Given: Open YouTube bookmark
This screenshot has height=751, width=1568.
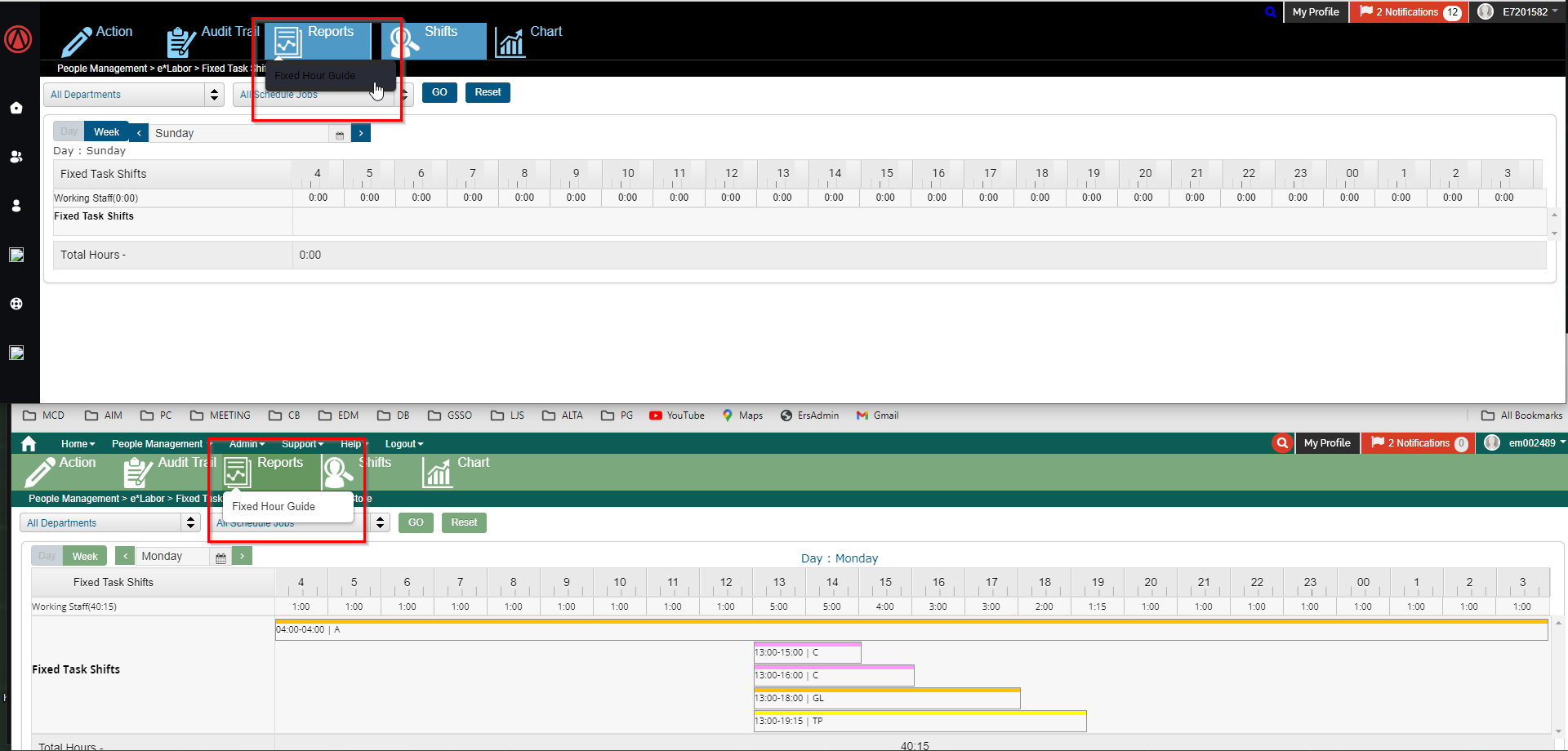Looking at the screenshot, I should (x=677, y=415).
